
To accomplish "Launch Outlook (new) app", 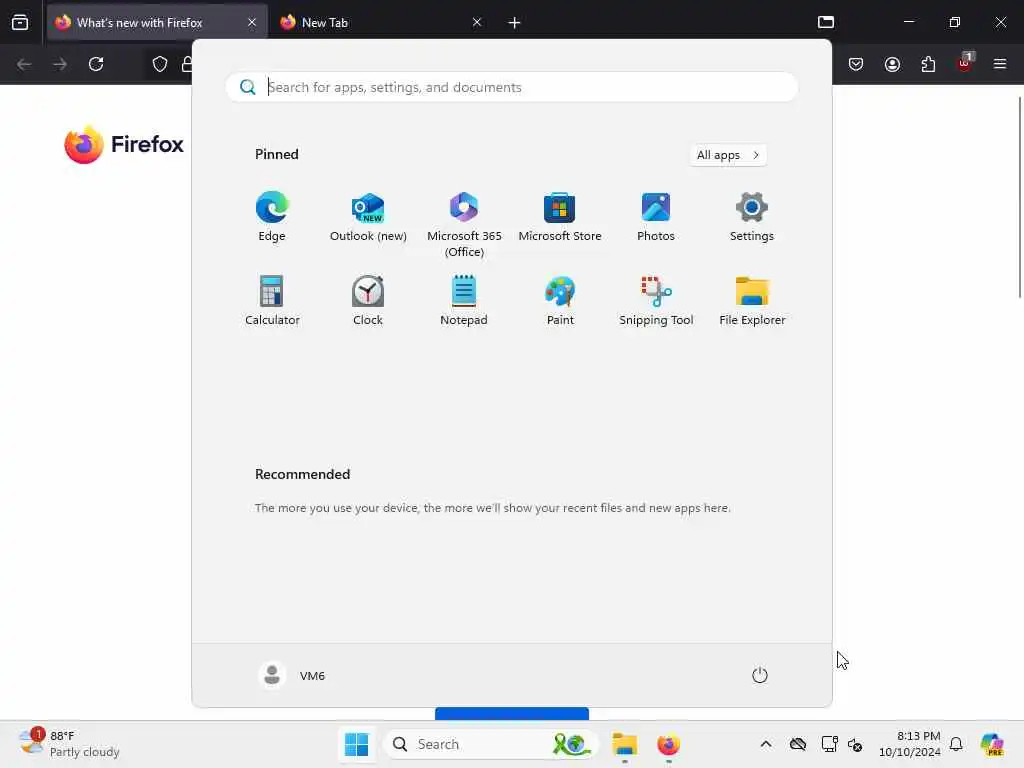I will coord(368,217).
